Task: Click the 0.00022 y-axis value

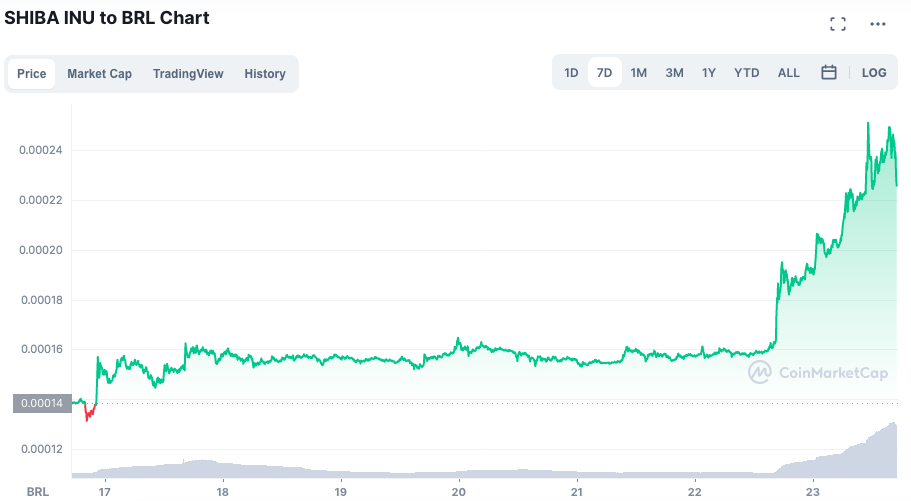Action: pos(41,201)
